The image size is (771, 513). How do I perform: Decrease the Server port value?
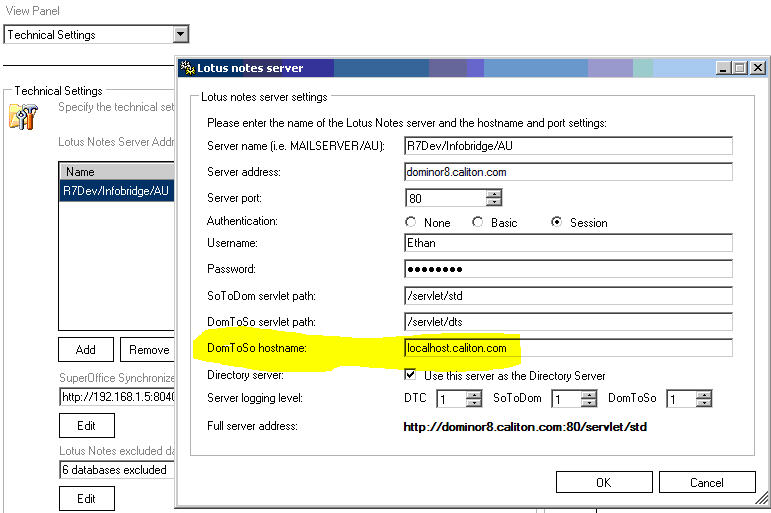494,202
